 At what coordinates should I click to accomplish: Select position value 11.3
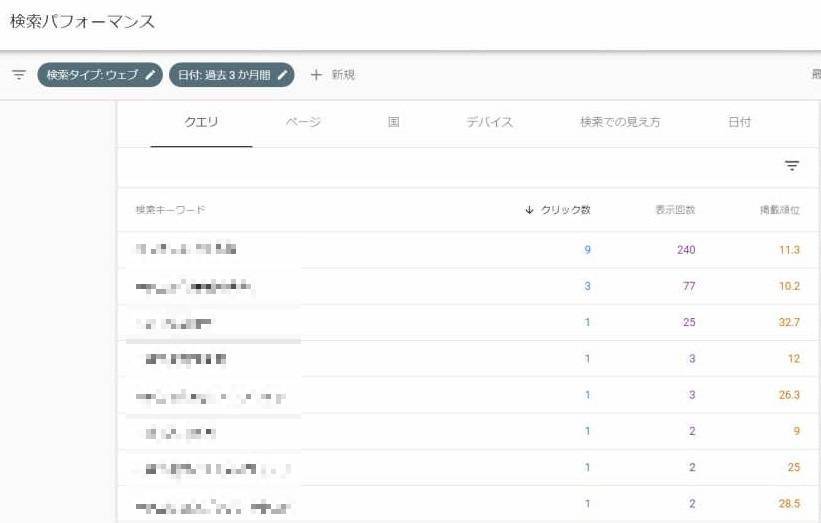tap(789, 250)
